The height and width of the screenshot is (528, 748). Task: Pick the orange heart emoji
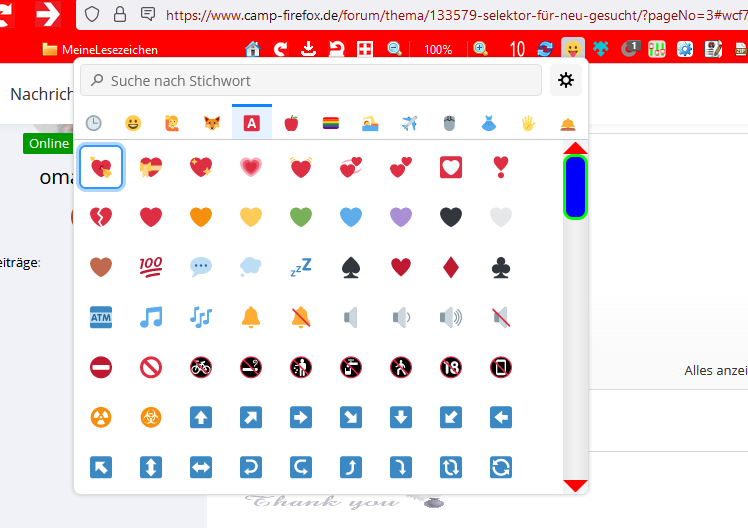[201, 217]
